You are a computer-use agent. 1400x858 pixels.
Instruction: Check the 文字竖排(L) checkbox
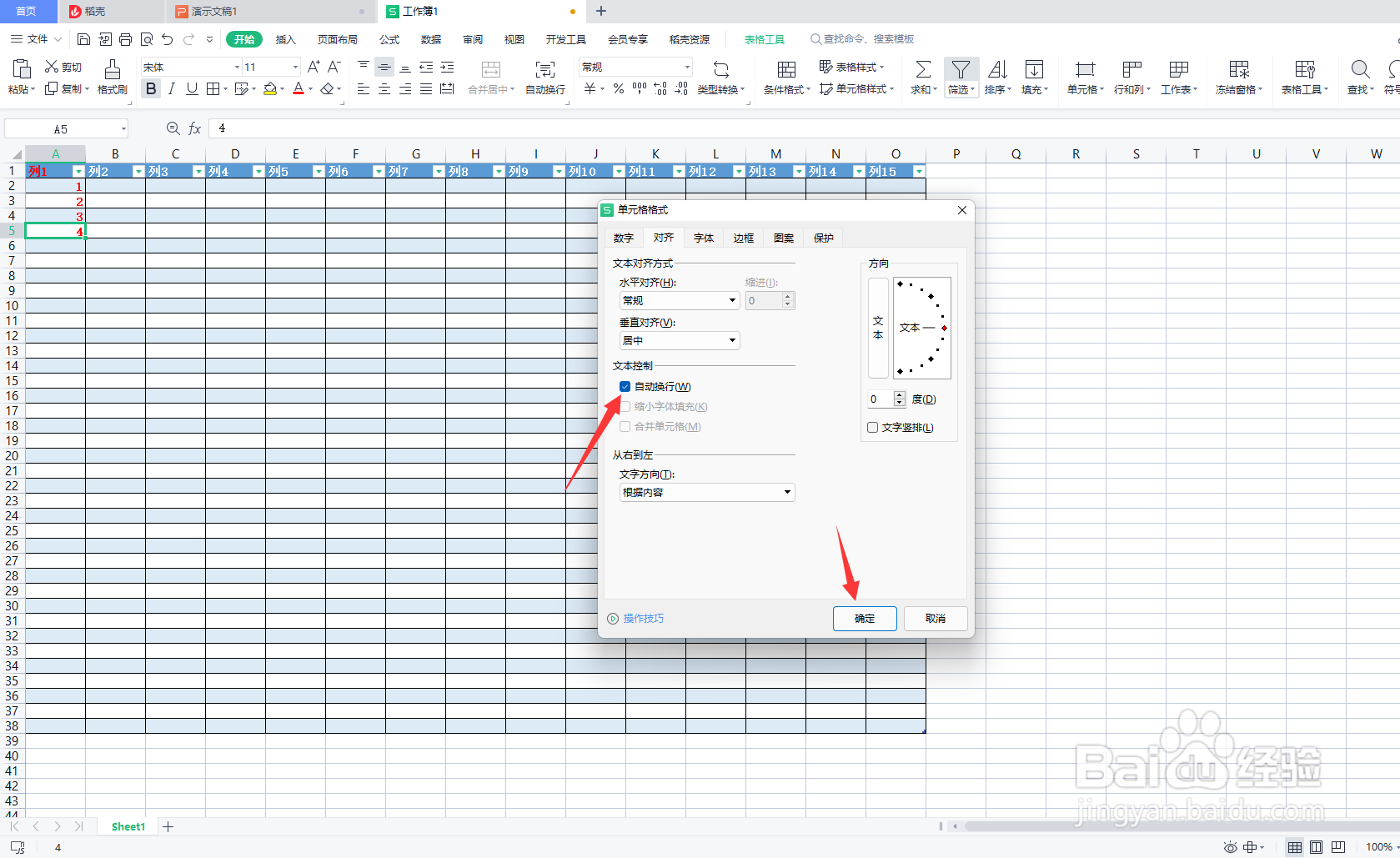[x=872, y=428]
